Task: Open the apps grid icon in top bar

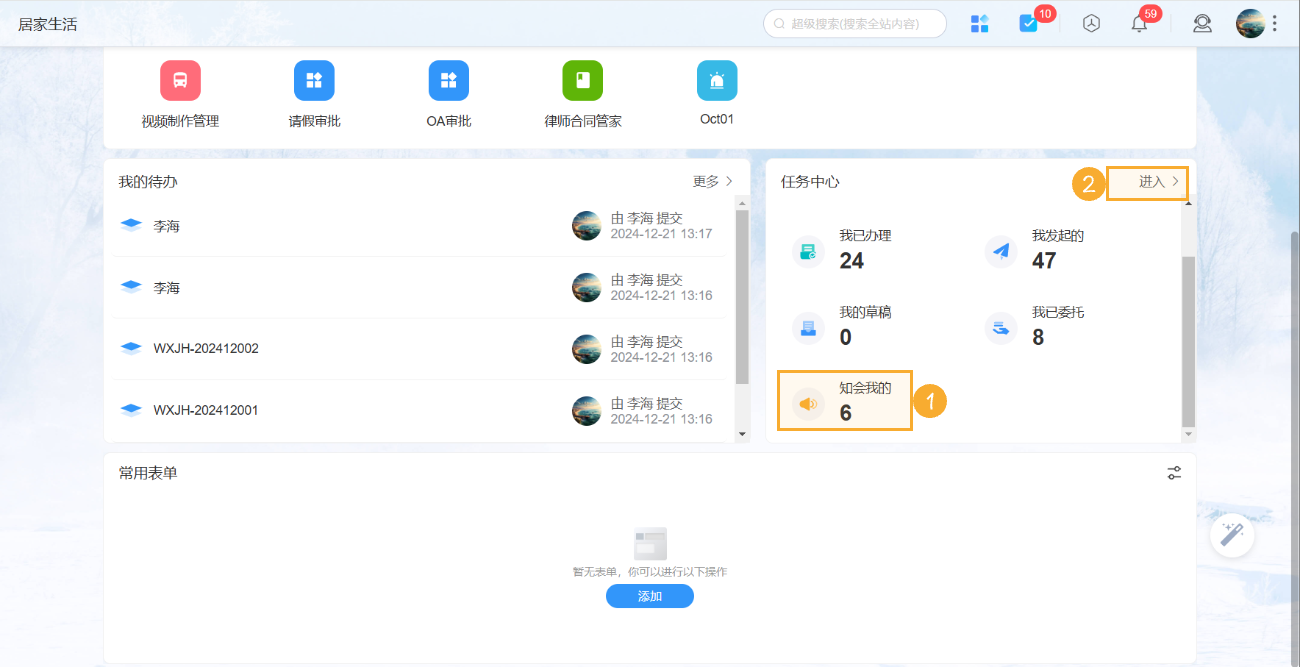Action: 979,23
